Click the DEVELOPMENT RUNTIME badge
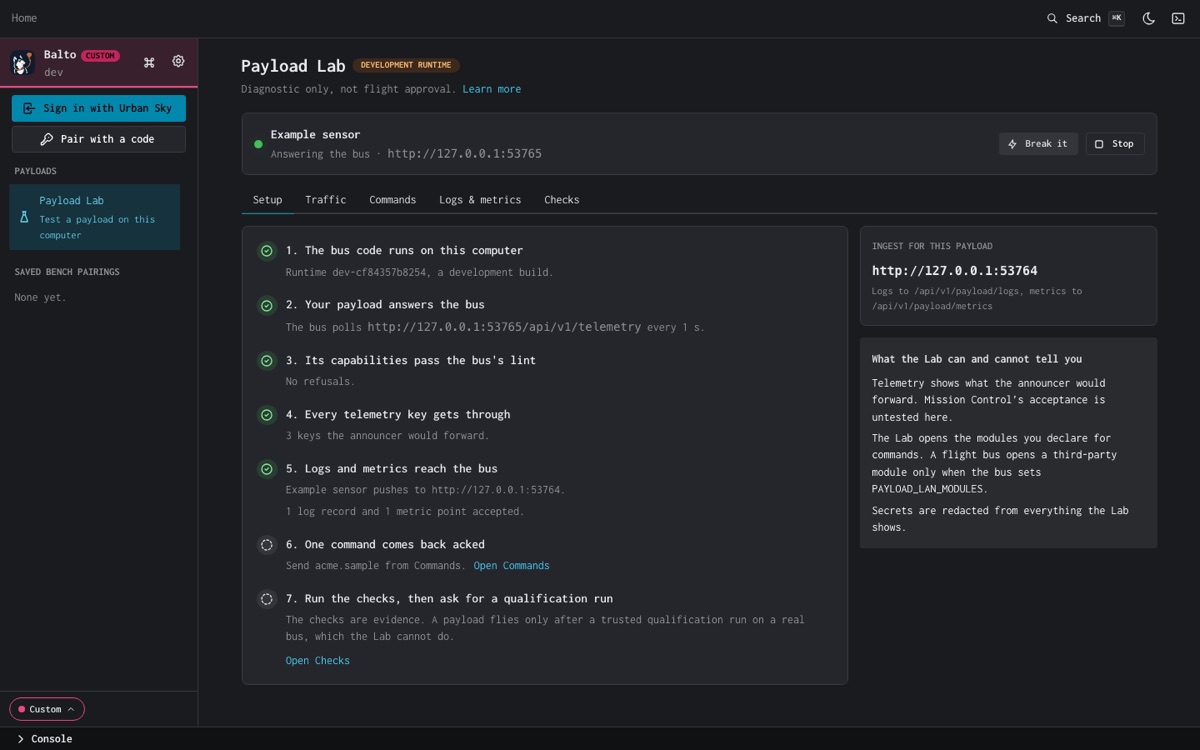1200x750 pixels. pos(406,65)
